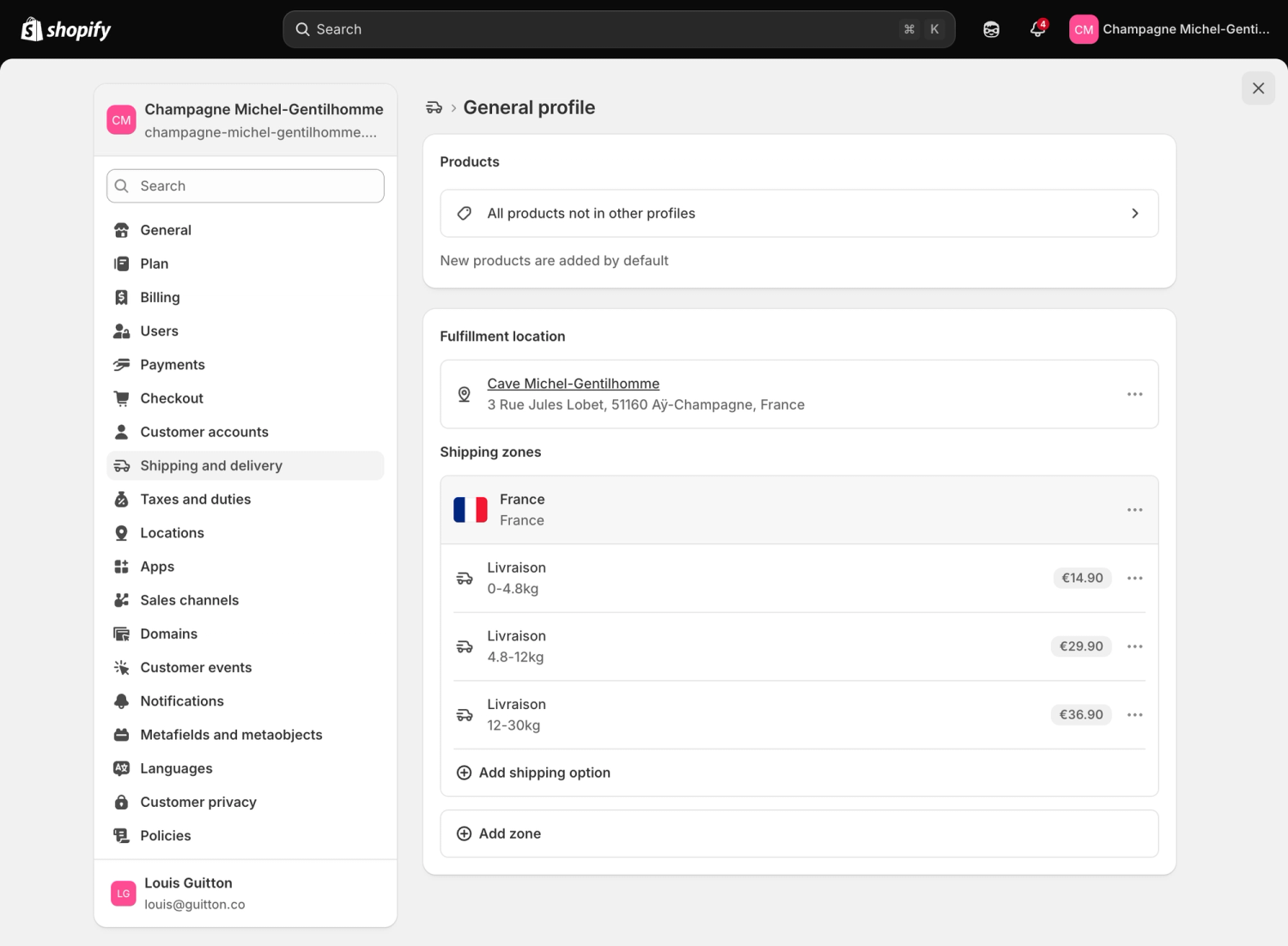The height and width of the screenshot is (946, 1288).
Task: Open the notifications bell
Action: (1037, 29)
